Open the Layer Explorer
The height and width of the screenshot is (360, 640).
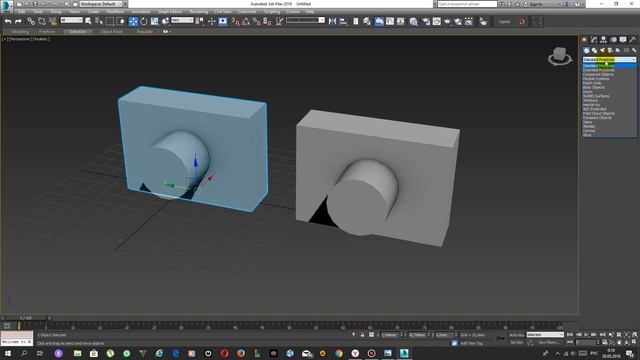pyautogui.click(x=367, y=21)
